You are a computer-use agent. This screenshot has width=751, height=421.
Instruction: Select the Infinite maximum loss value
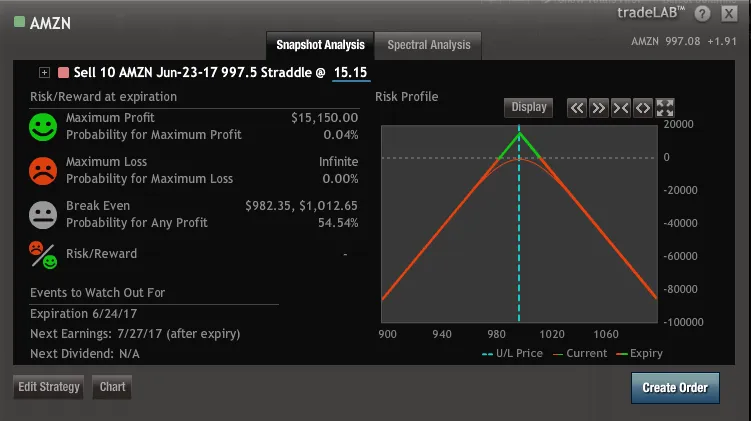(338, 162)
